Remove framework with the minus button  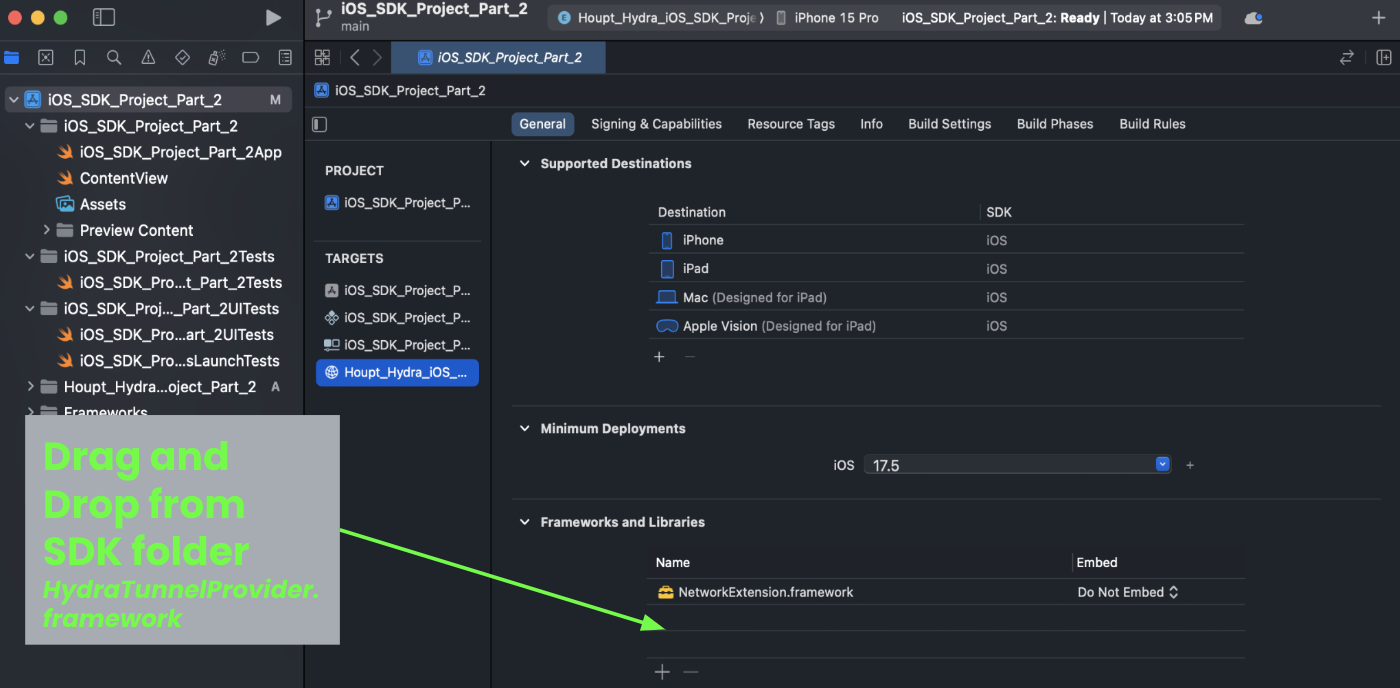coord(690,672)
